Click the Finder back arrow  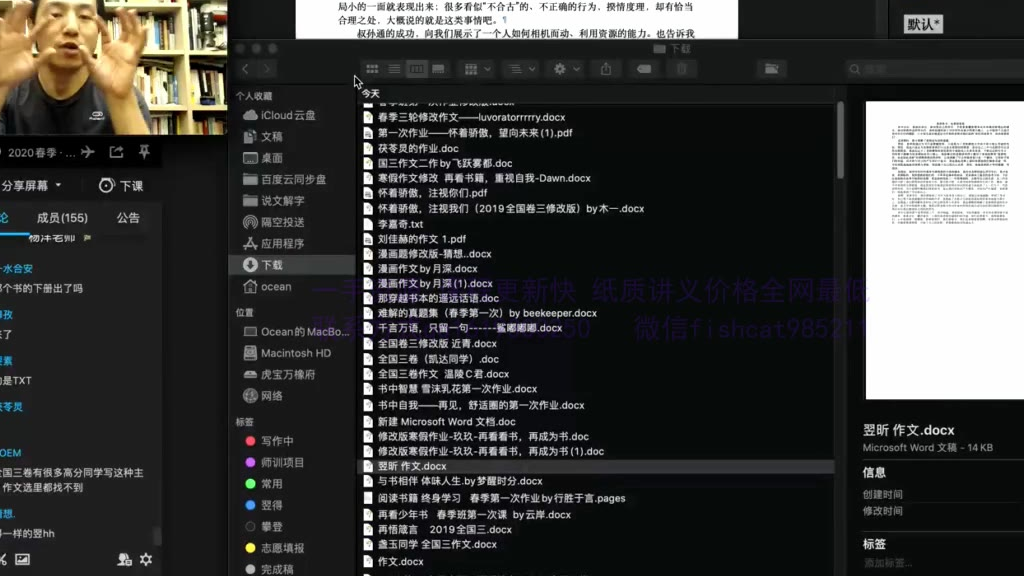tap(245, 69)
